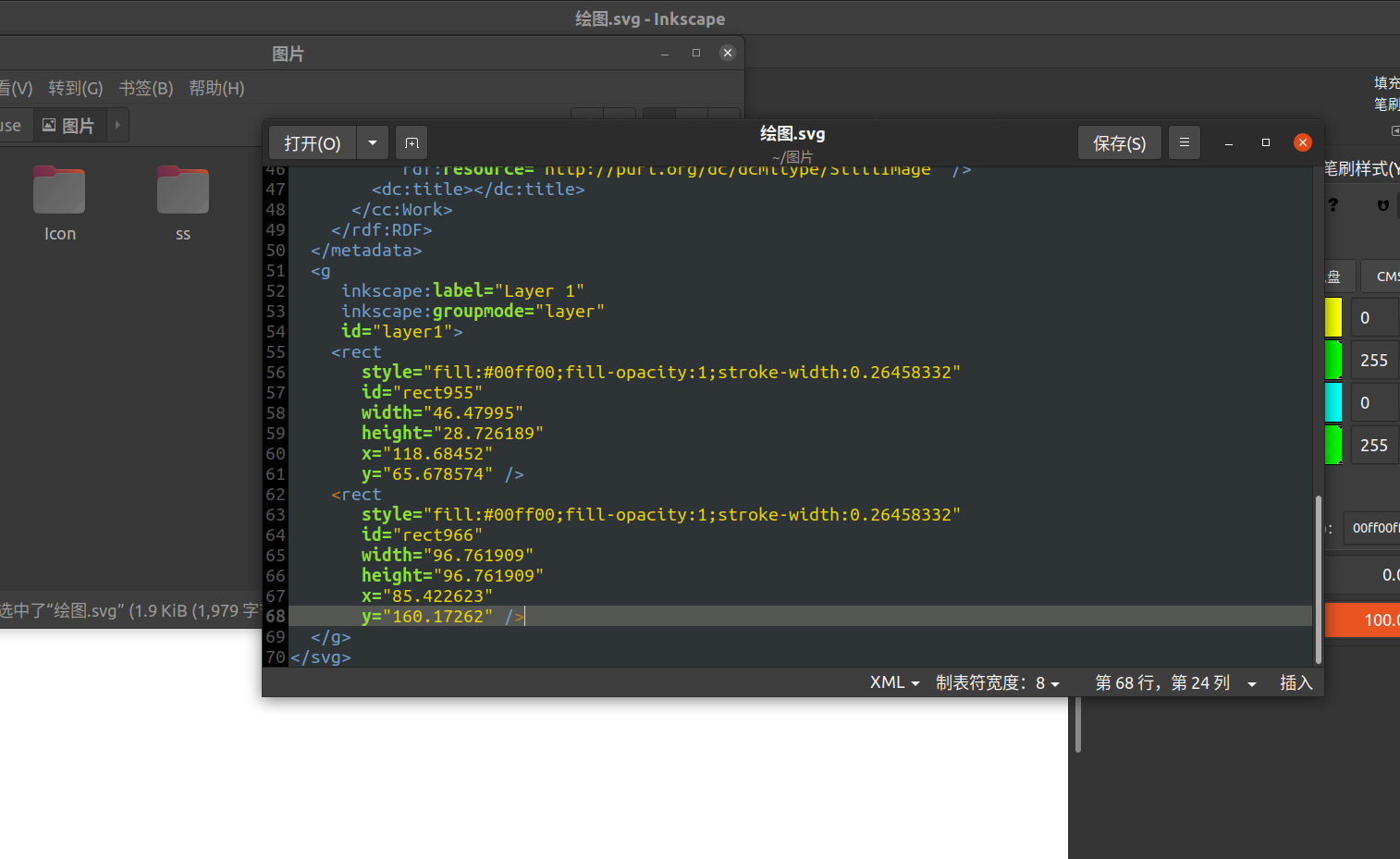Click the 打开(O) open button
The height and width of the screenshot is (859, 1400).
[313, 143]
